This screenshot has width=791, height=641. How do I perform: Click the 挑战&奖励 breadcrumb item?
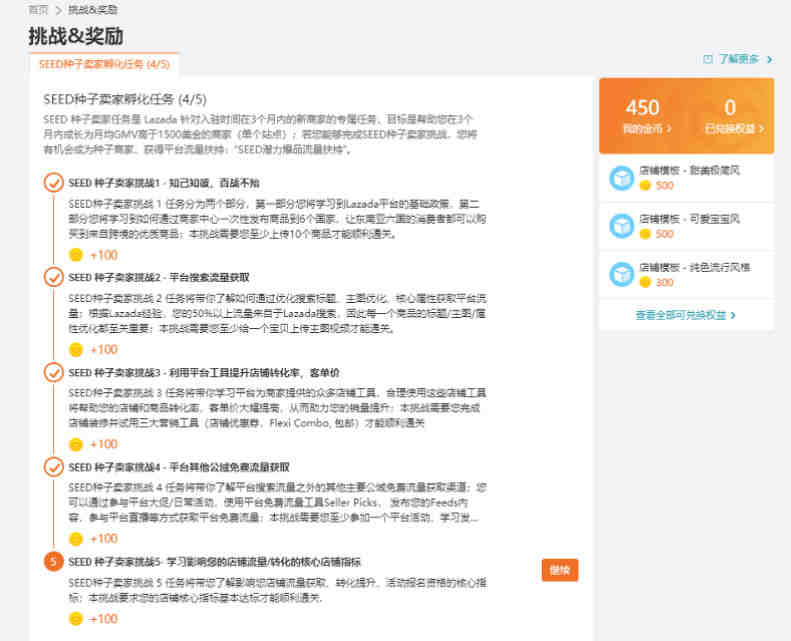click(x=93, y=10)
